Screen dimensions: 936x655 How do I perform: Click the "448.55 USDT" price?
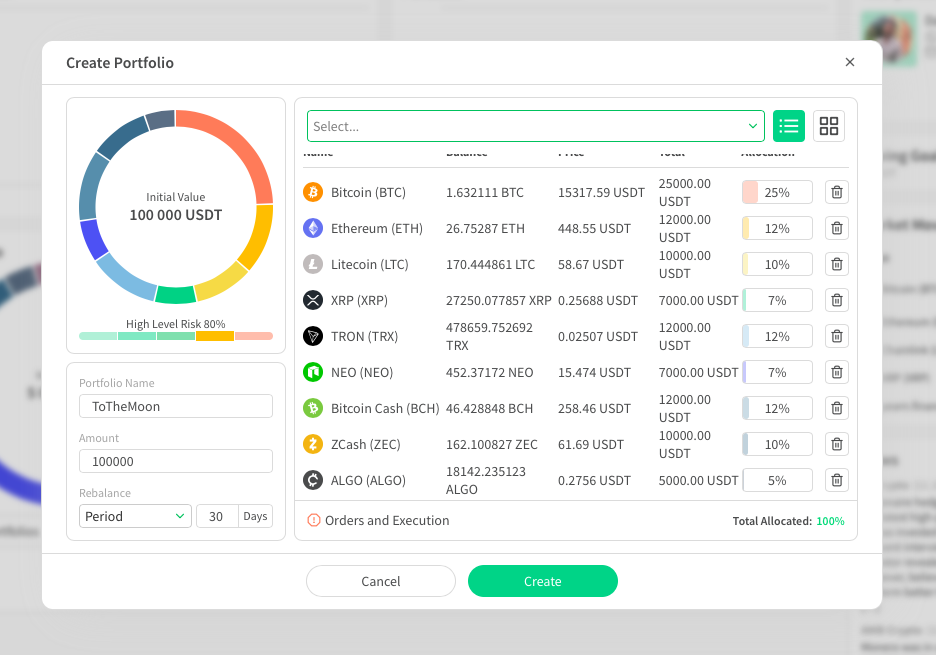coord(594,228)
